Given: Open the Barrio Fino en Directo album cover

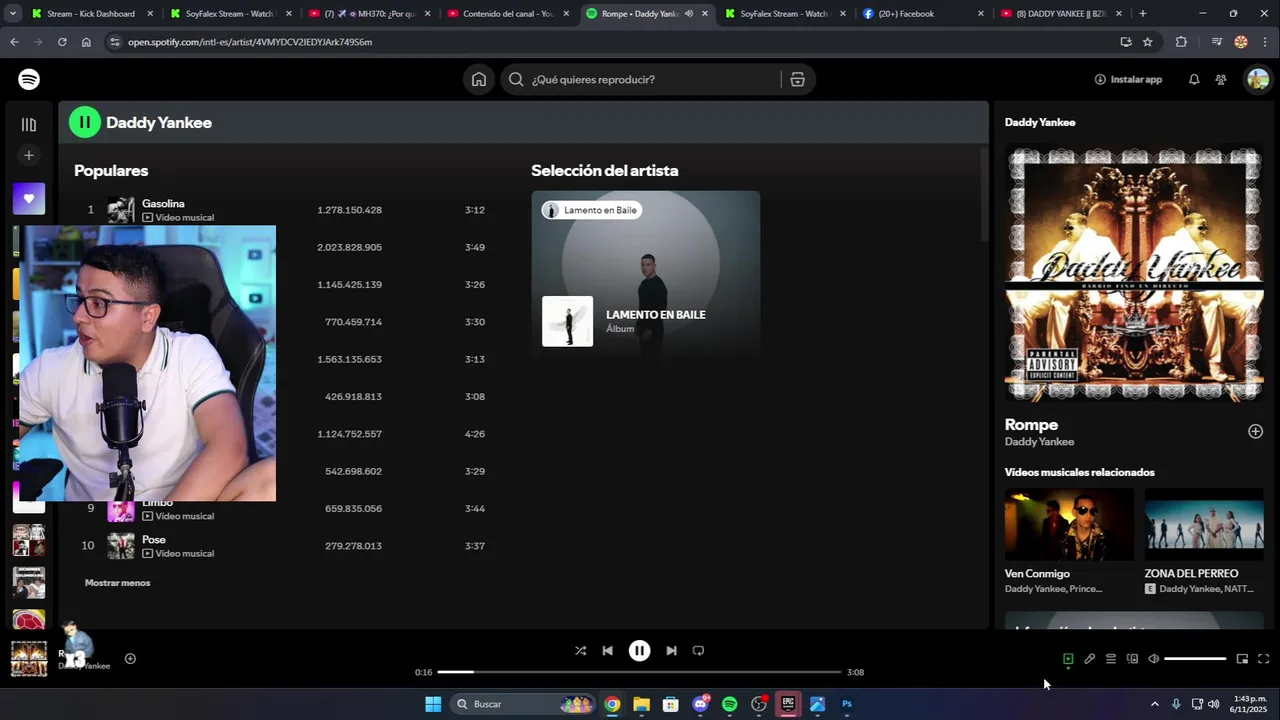Looking at the screenshot, I should tap(1134, 275).
